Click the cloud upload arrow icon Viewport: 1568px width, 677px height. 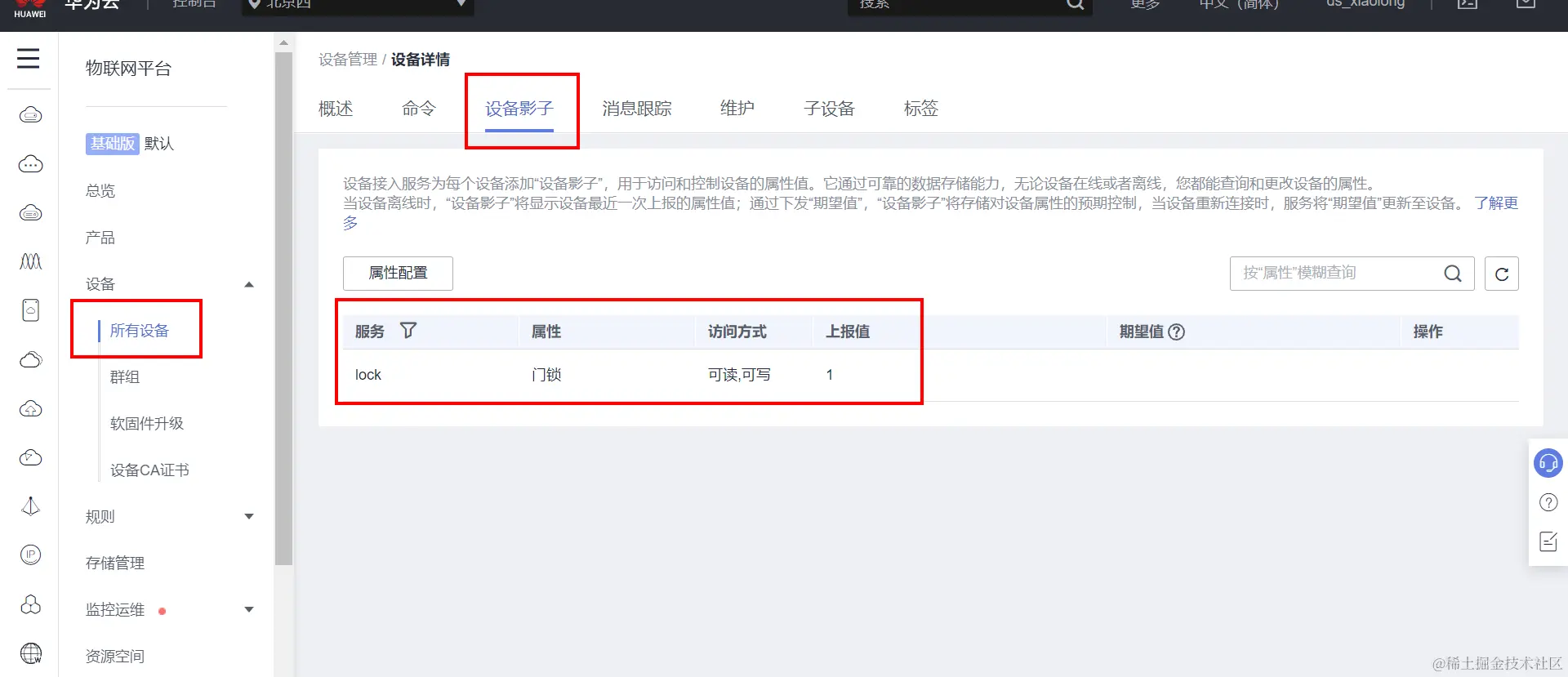(30, 408)
